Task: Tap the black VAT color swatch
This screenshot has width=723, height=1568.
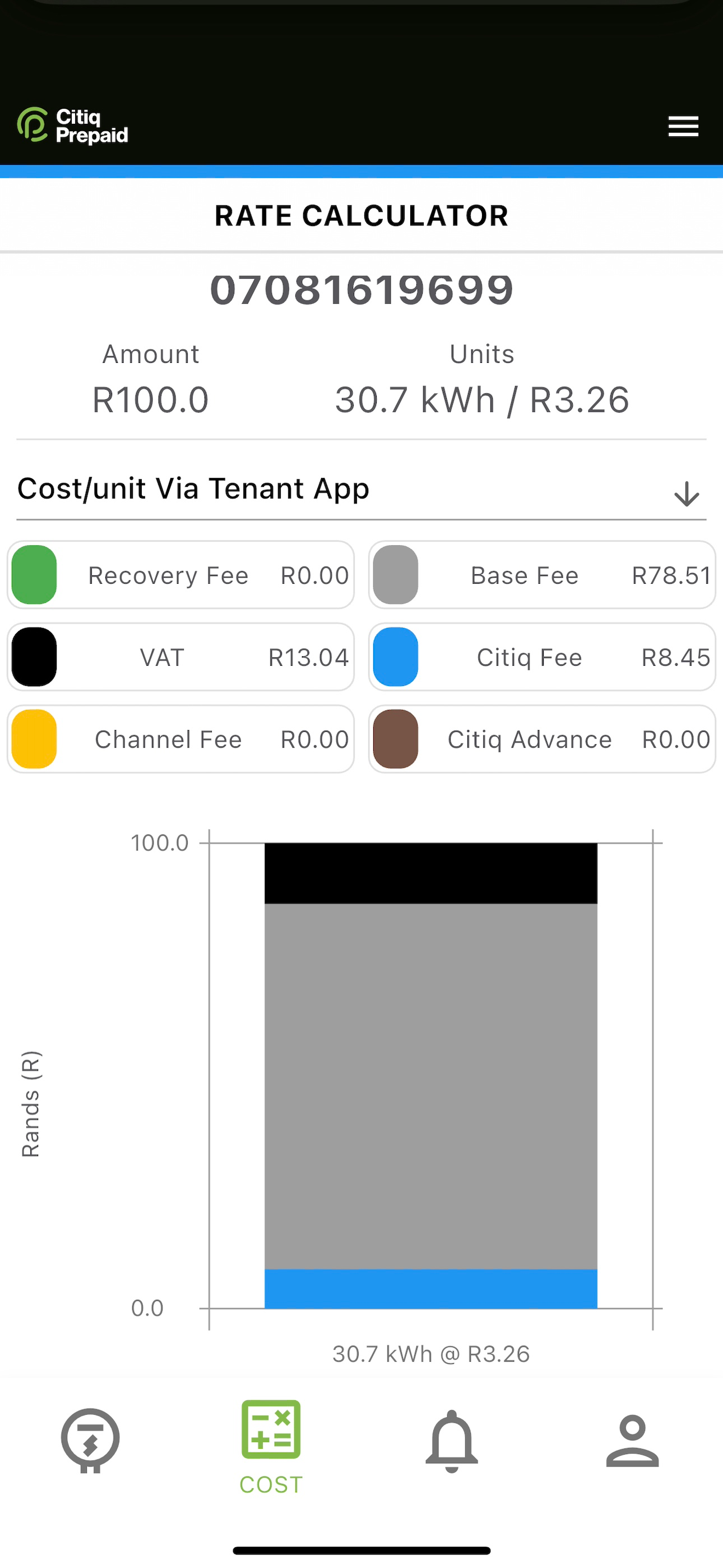Action: tap(34, 657)
